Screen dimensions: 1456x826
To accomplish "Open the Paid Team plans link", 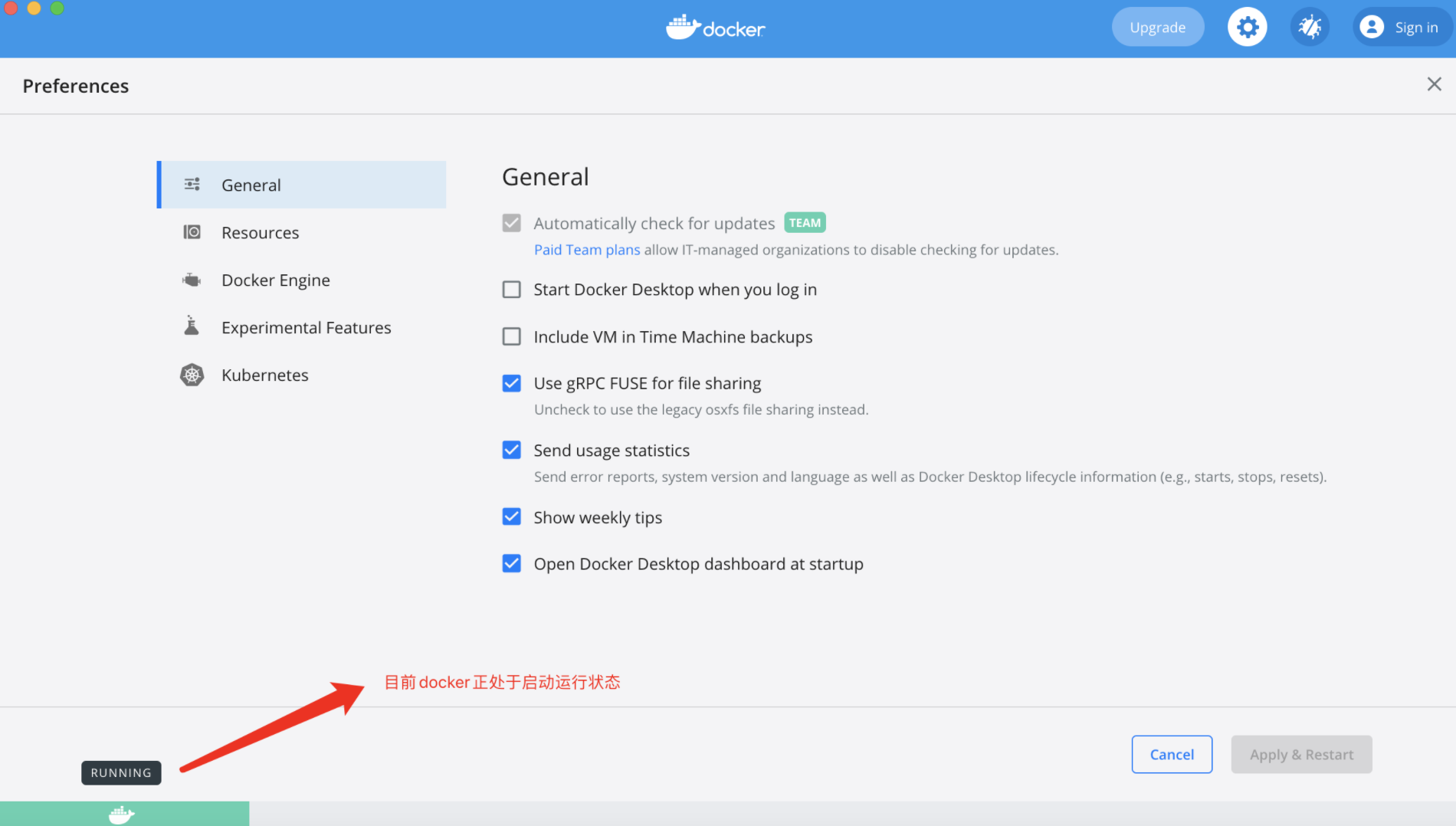I will pos(587,250).
